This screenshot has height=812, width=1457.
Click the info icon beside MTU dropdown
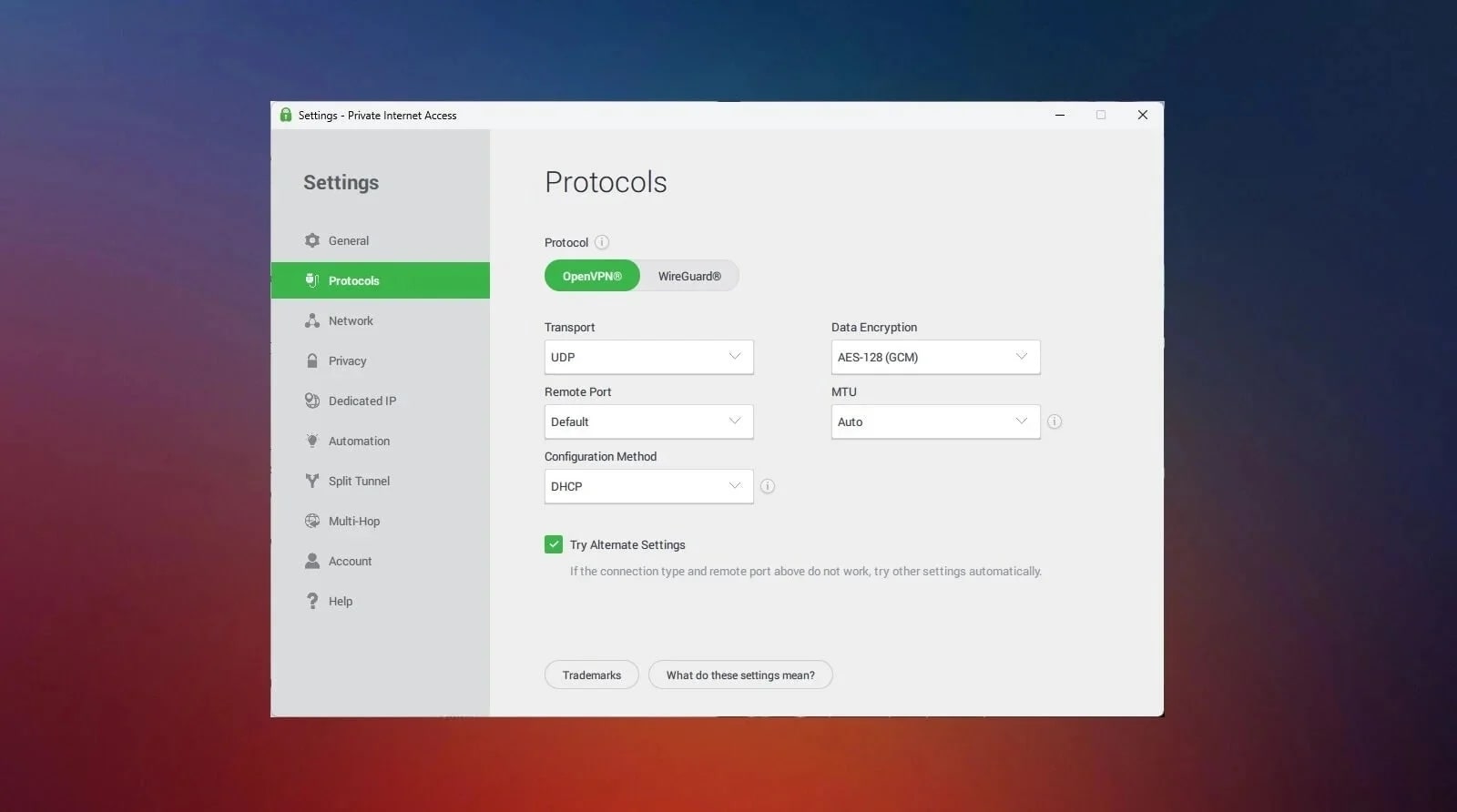point(1055,421)
